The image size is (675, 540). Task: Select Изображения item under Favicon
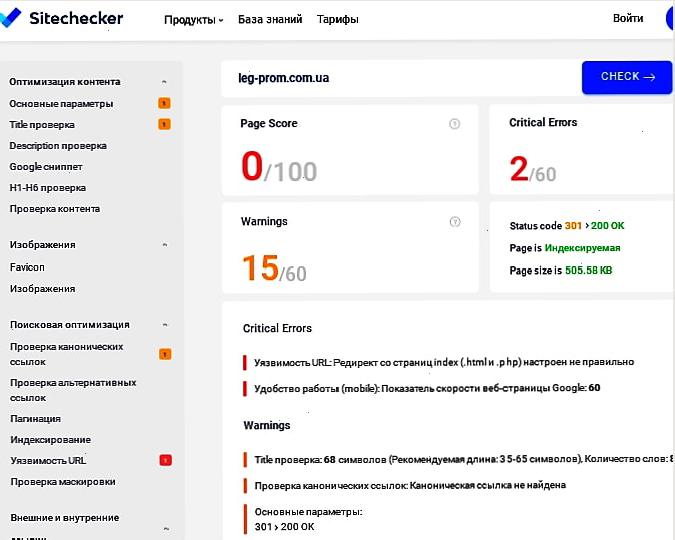coord(43,289)
